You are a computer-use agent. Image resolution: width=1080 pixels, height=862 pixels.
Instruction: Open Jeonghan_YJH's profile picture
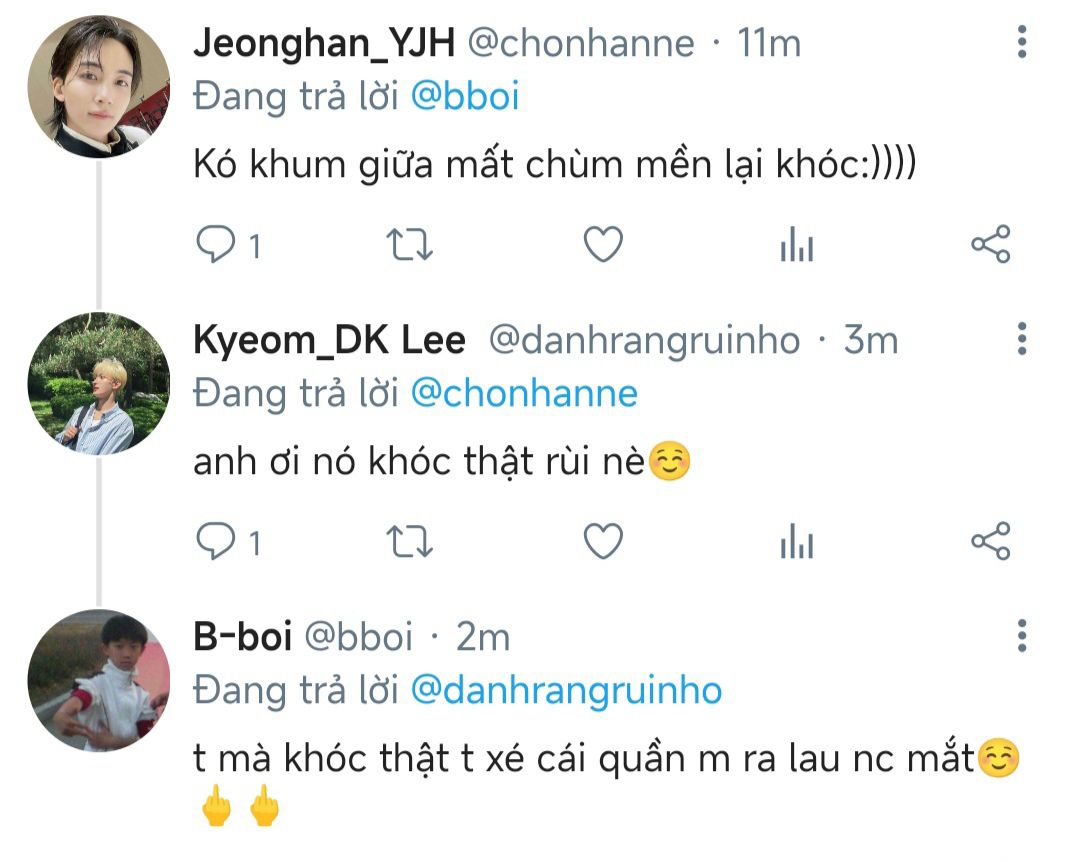(98, 87)
